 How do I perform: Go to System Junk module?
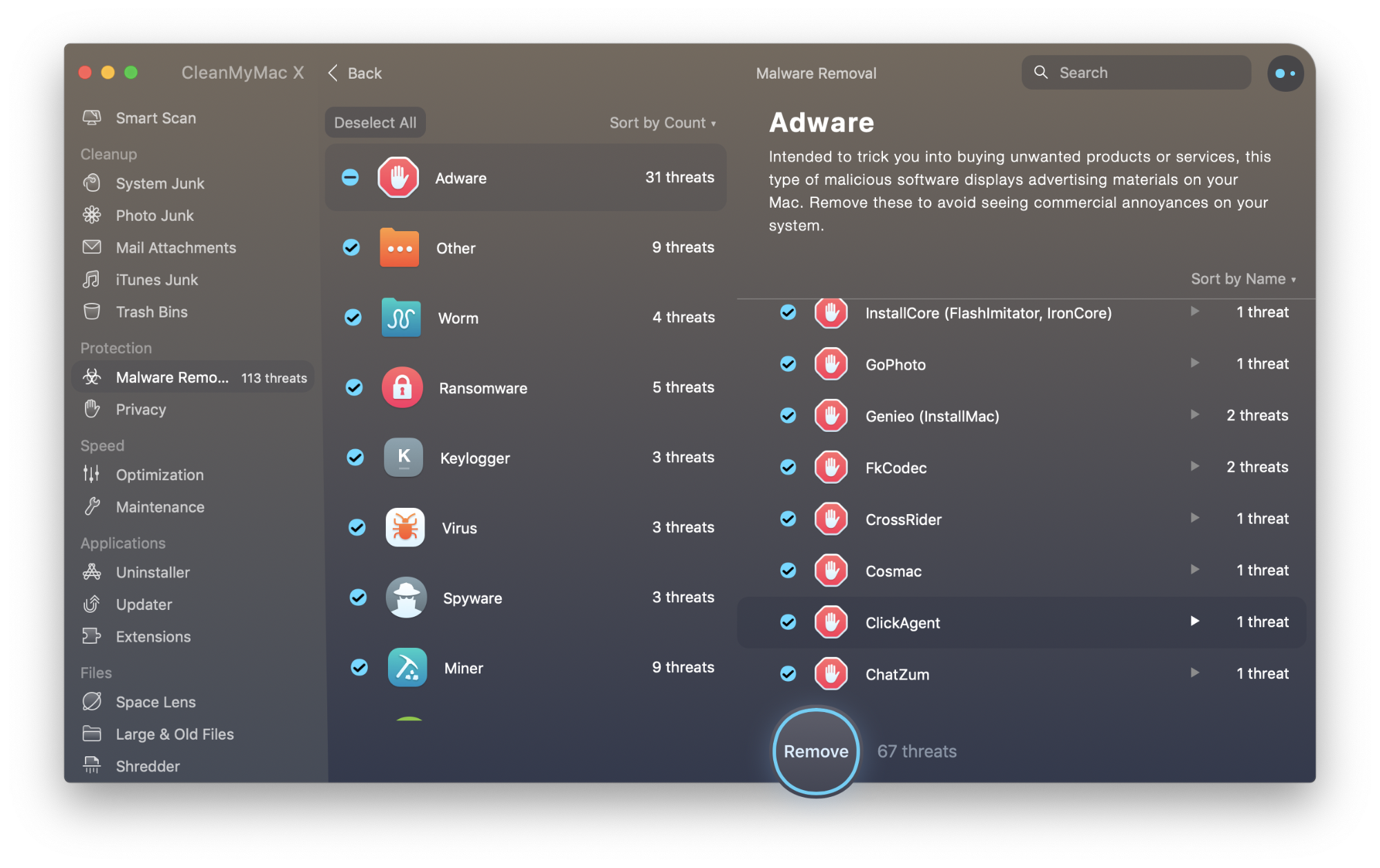(192, 184)
